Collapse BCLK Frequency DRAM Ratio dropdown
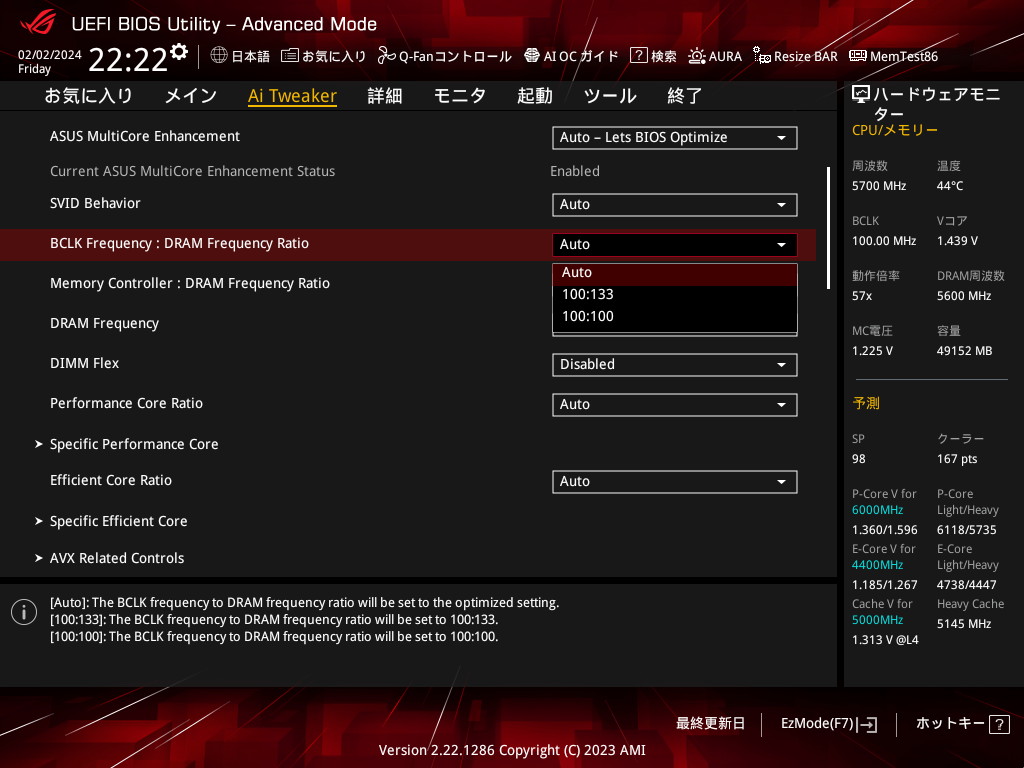The width and height of the screenshot is (1024, 768). click(x=675, y=244)
